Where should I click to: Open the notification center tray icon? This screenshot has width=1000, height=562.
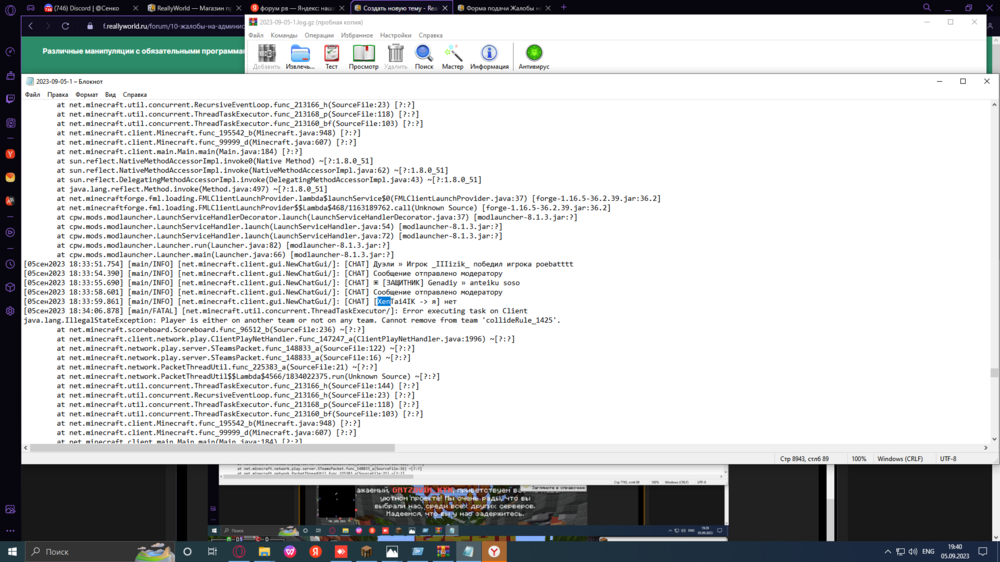[x=983, y=552]
